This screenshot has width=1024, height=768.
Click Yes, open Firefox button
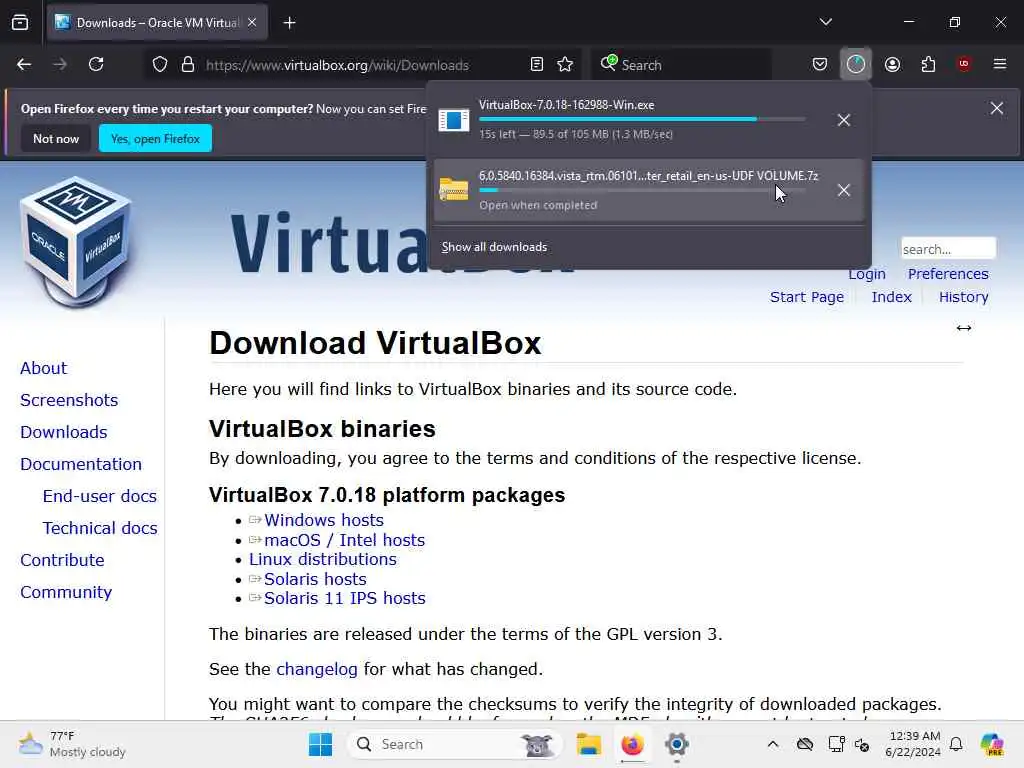[155, 138]
